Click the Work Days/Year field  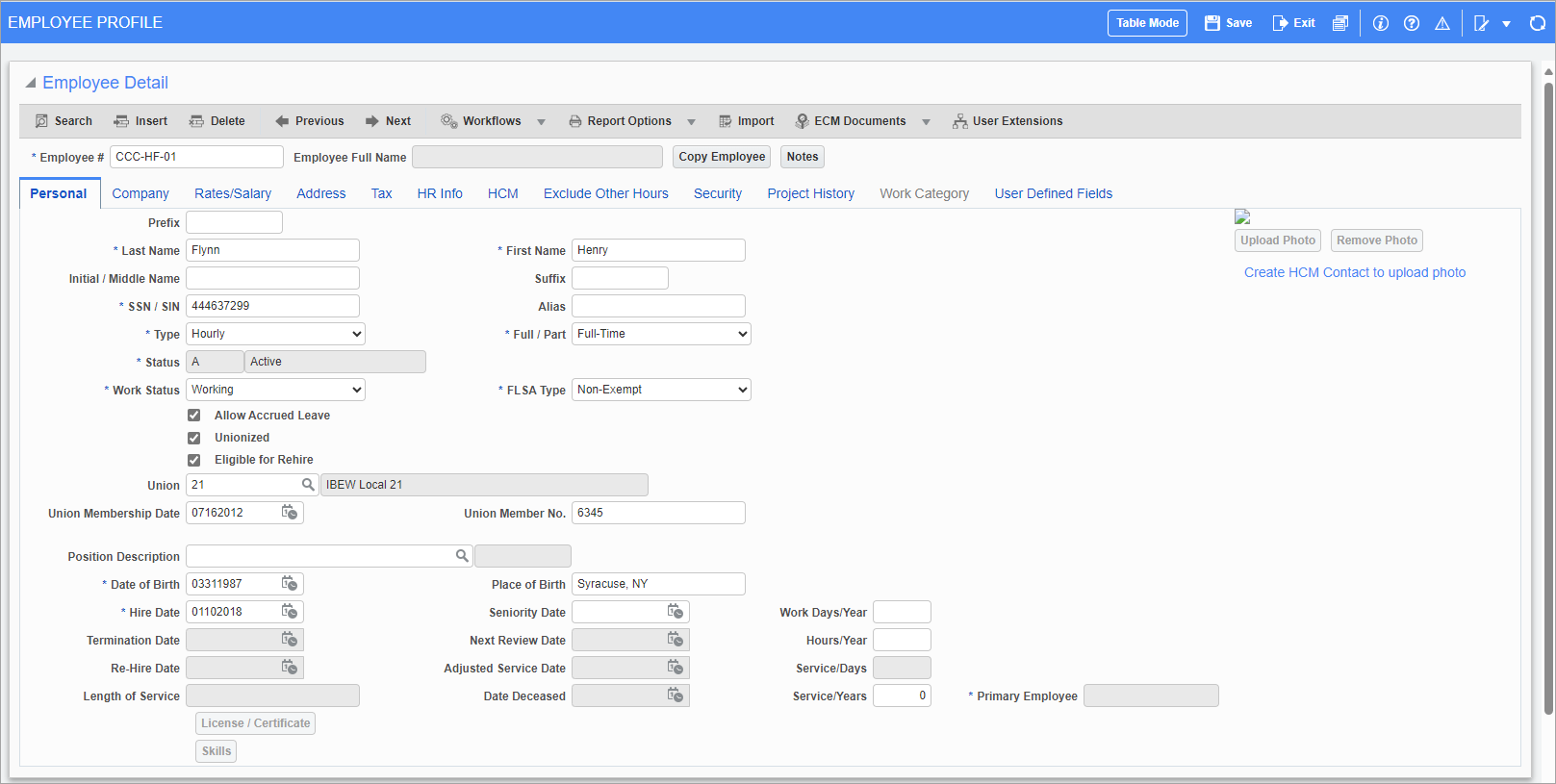902,612
